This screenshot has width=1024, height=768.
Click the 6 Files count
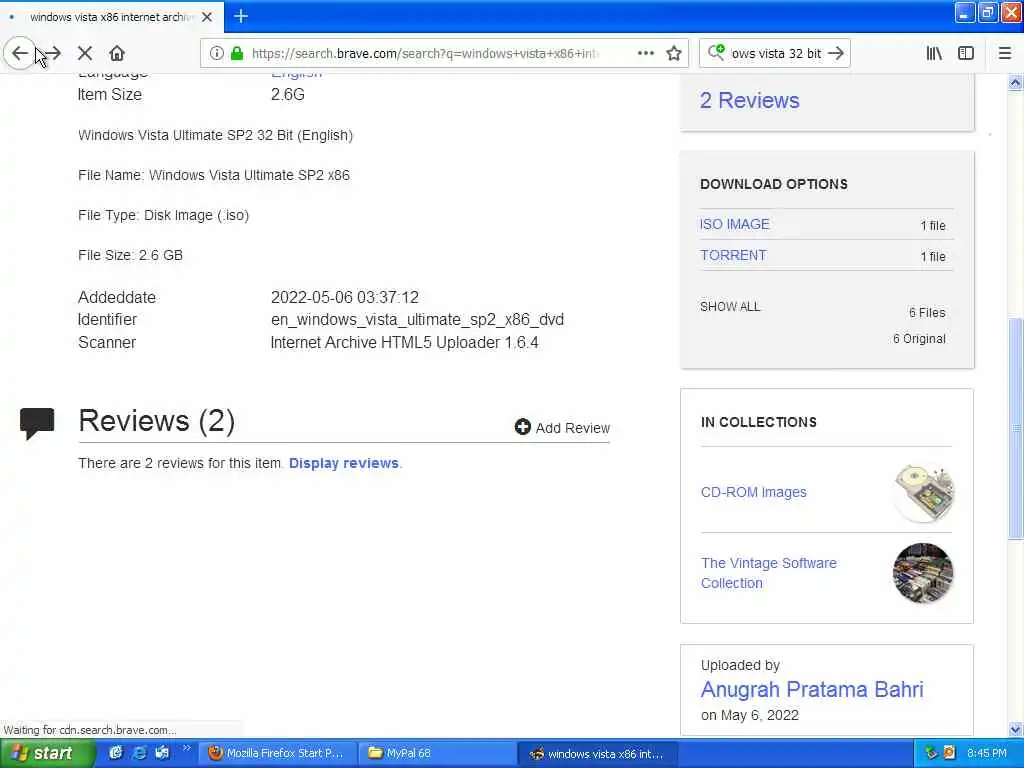(x=927, y=313)
